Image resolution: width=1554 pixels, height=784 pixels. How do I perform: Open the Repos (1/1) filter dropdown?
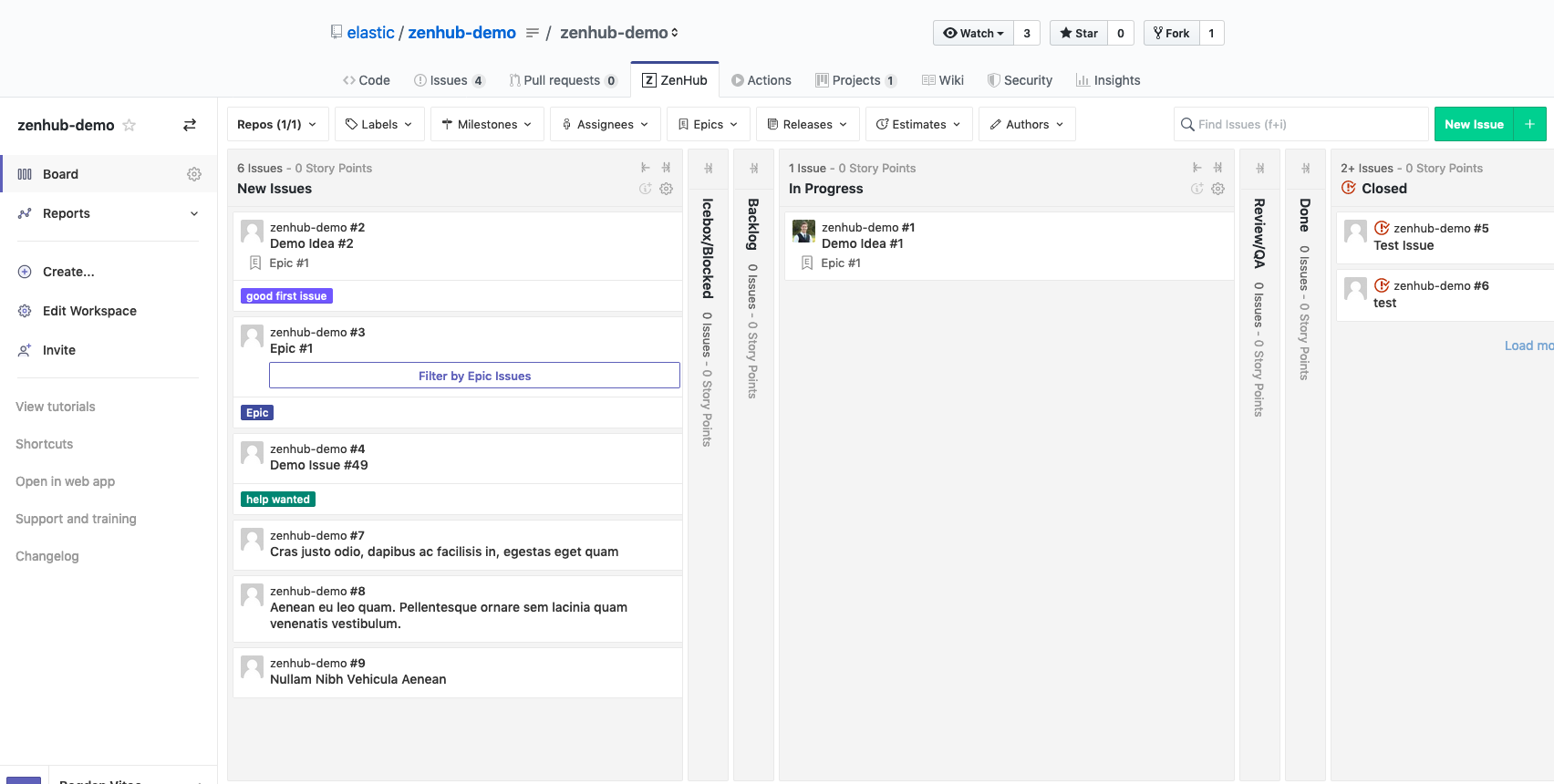click(x=278, y=124)
